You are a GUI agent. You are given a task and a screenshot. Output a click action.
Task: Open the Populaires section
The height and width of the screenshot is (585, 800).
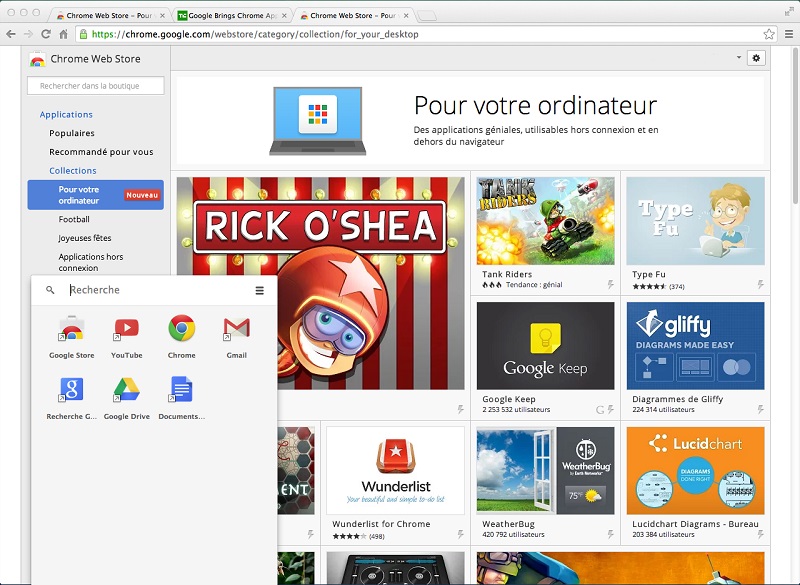[x=72, y=133]
